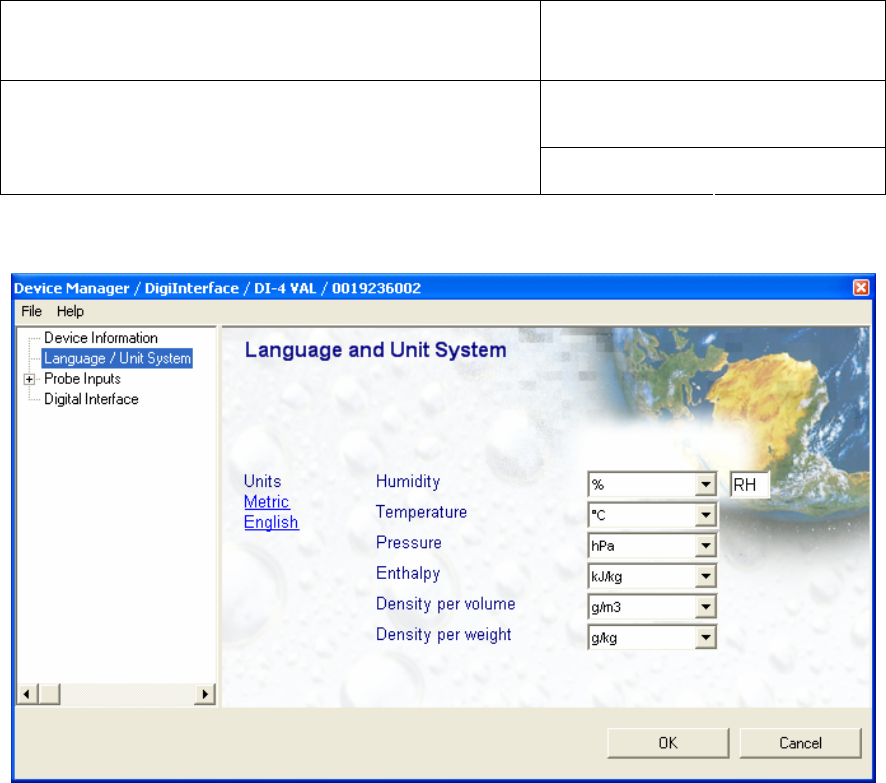Click the Units label
Screen dimensions: 886x783
262,481
